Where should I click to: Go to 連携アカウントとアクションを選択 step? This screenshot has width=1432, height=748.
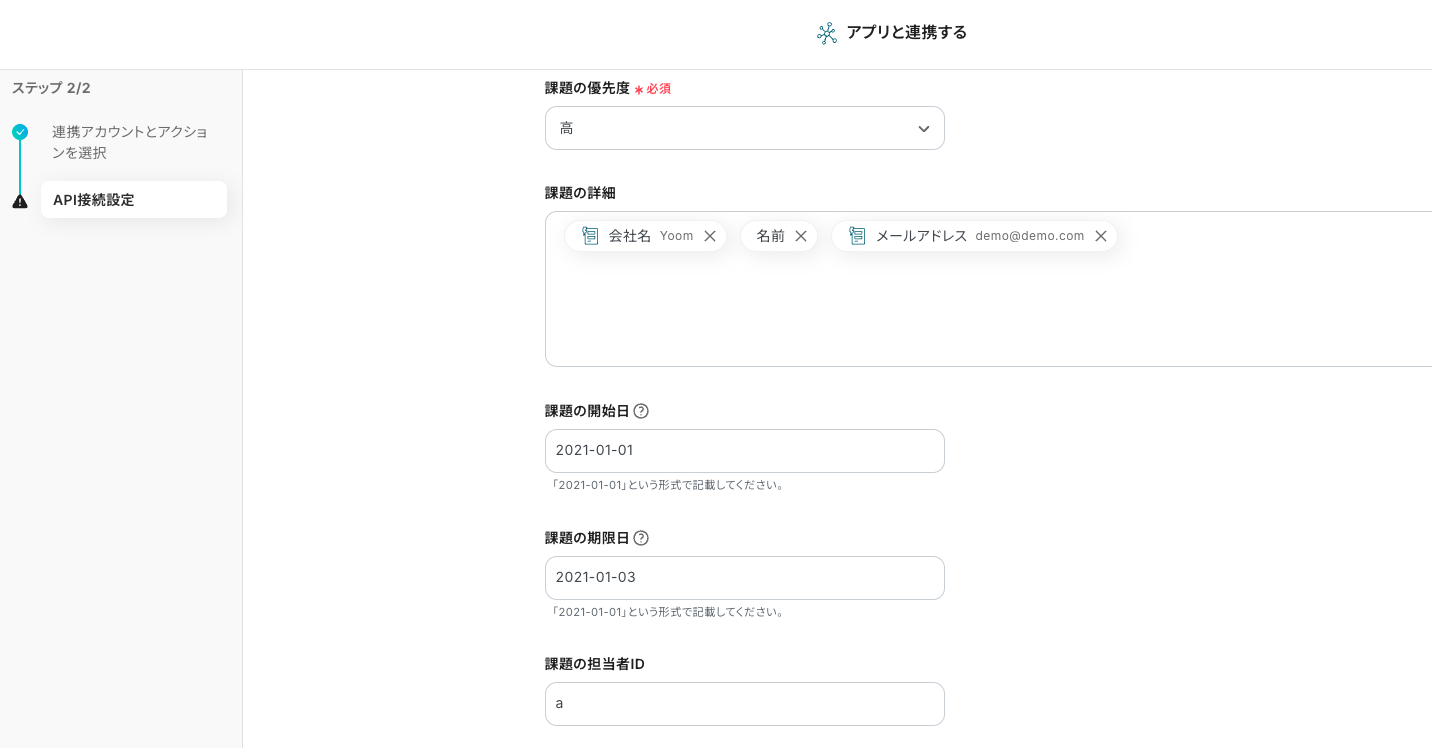pyautogui.click(x=129, y=142)
